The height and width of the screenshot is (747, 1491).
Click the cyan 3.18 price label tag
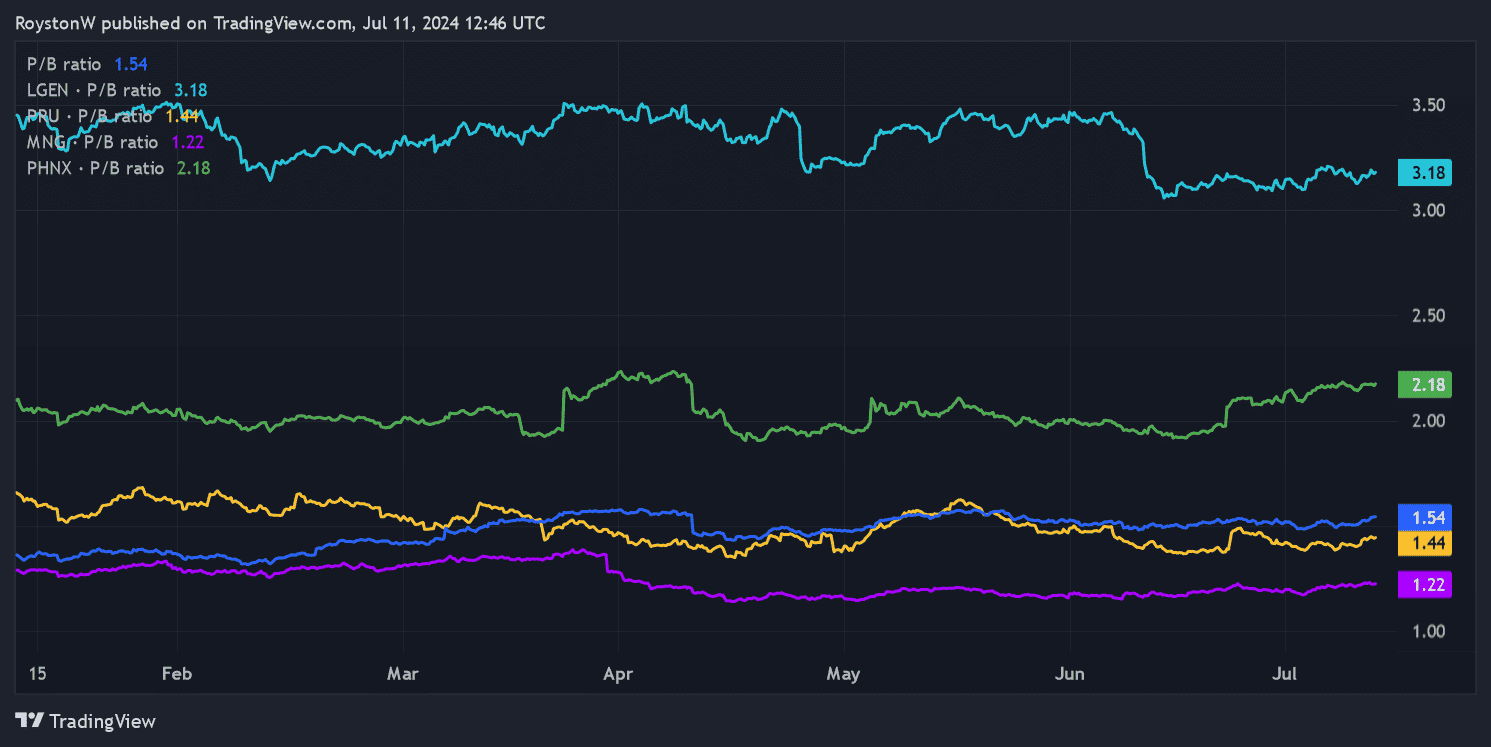[x=1424, y=173]
